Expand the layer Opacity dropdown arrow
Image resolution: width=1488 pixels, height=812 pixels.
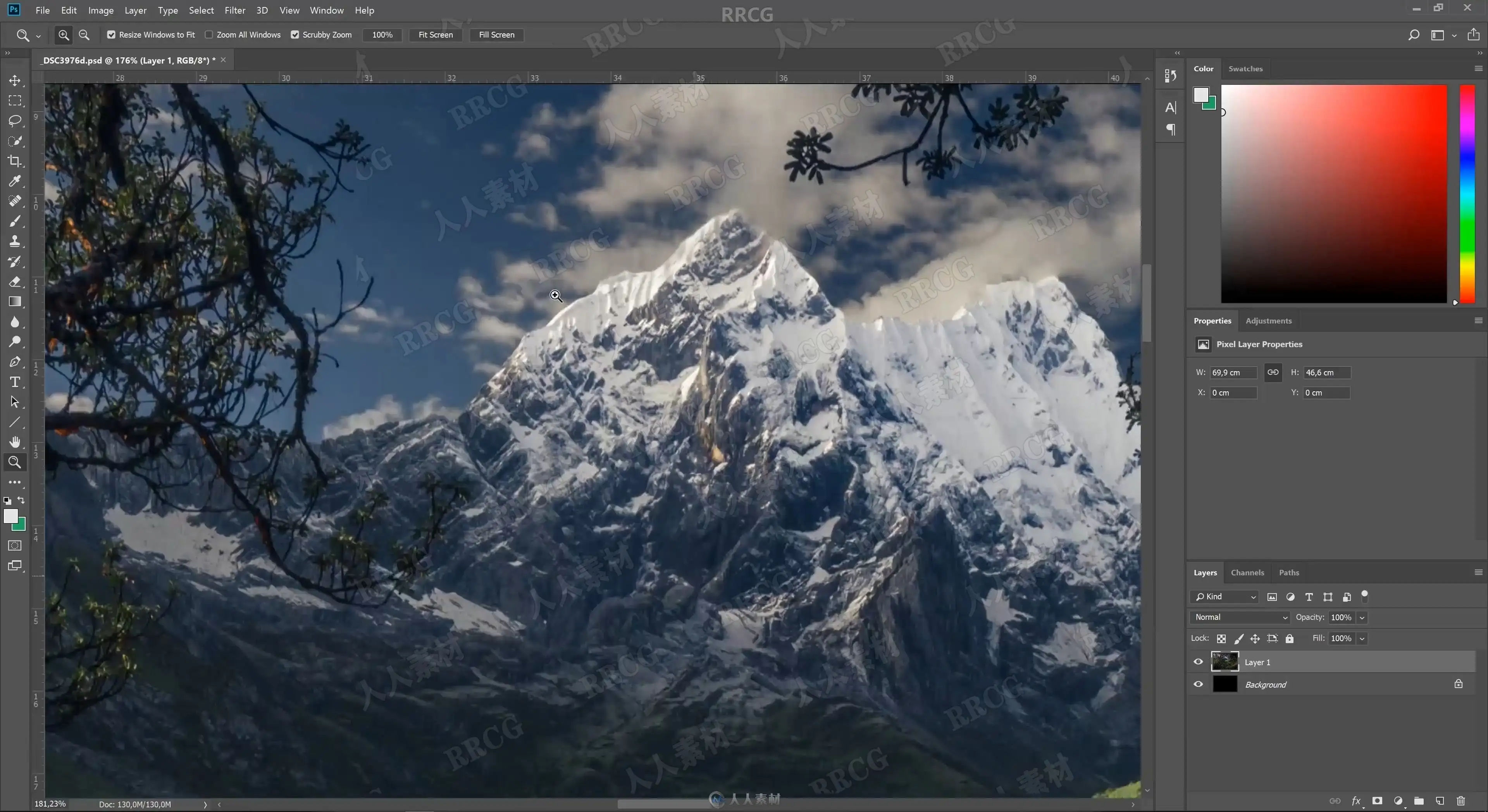click(x=1362, y=618)
